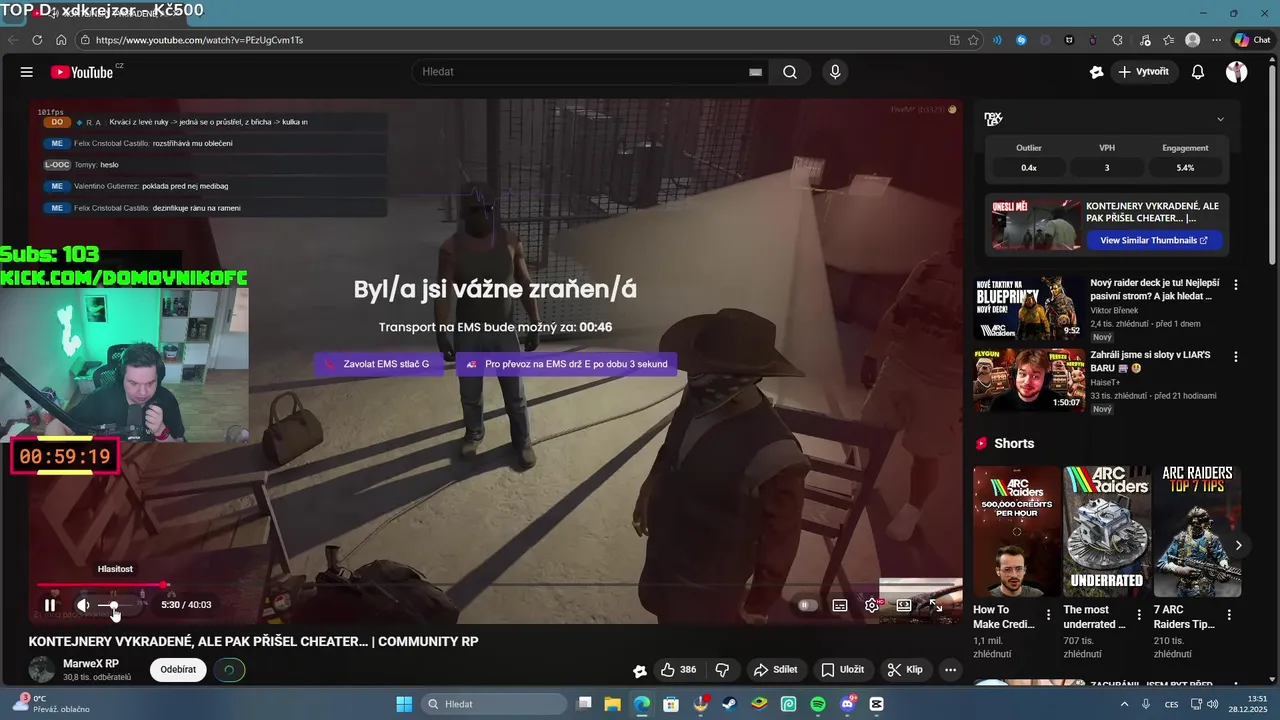Open options for Zahráli jsme si sloty video
Screen dimensions: 1280x720
click(1236, 357)
